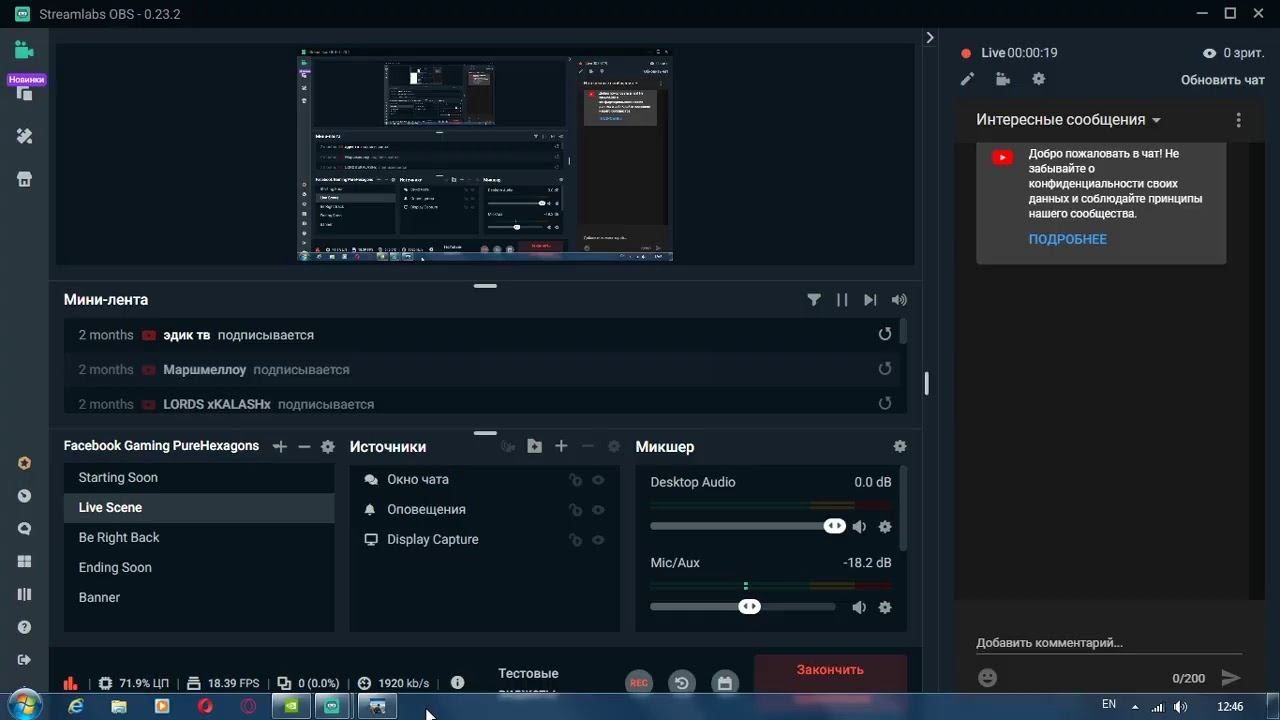
Task: Replay the LORDS xKALASHx subscription alert
Action: [x=885, y=404]
